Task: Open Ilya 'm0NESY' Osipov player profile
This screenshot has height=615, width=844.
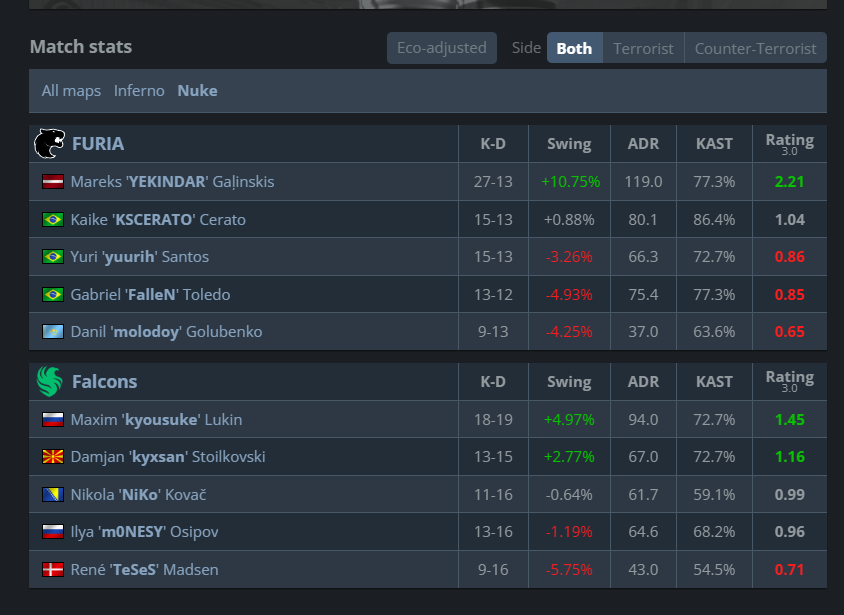Action: [144, 532]
